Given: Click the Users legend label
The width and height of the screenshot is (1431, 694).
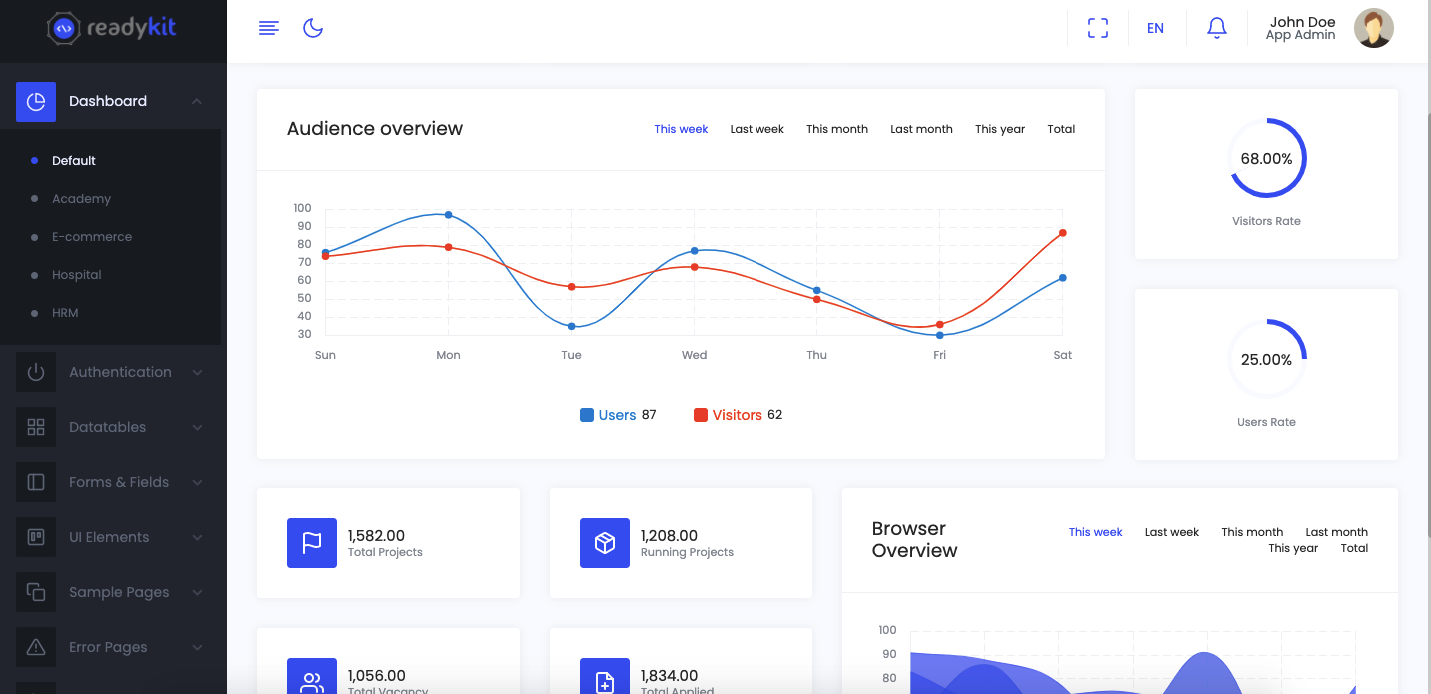Looking at the screenshot, I should tap(617, 415).
